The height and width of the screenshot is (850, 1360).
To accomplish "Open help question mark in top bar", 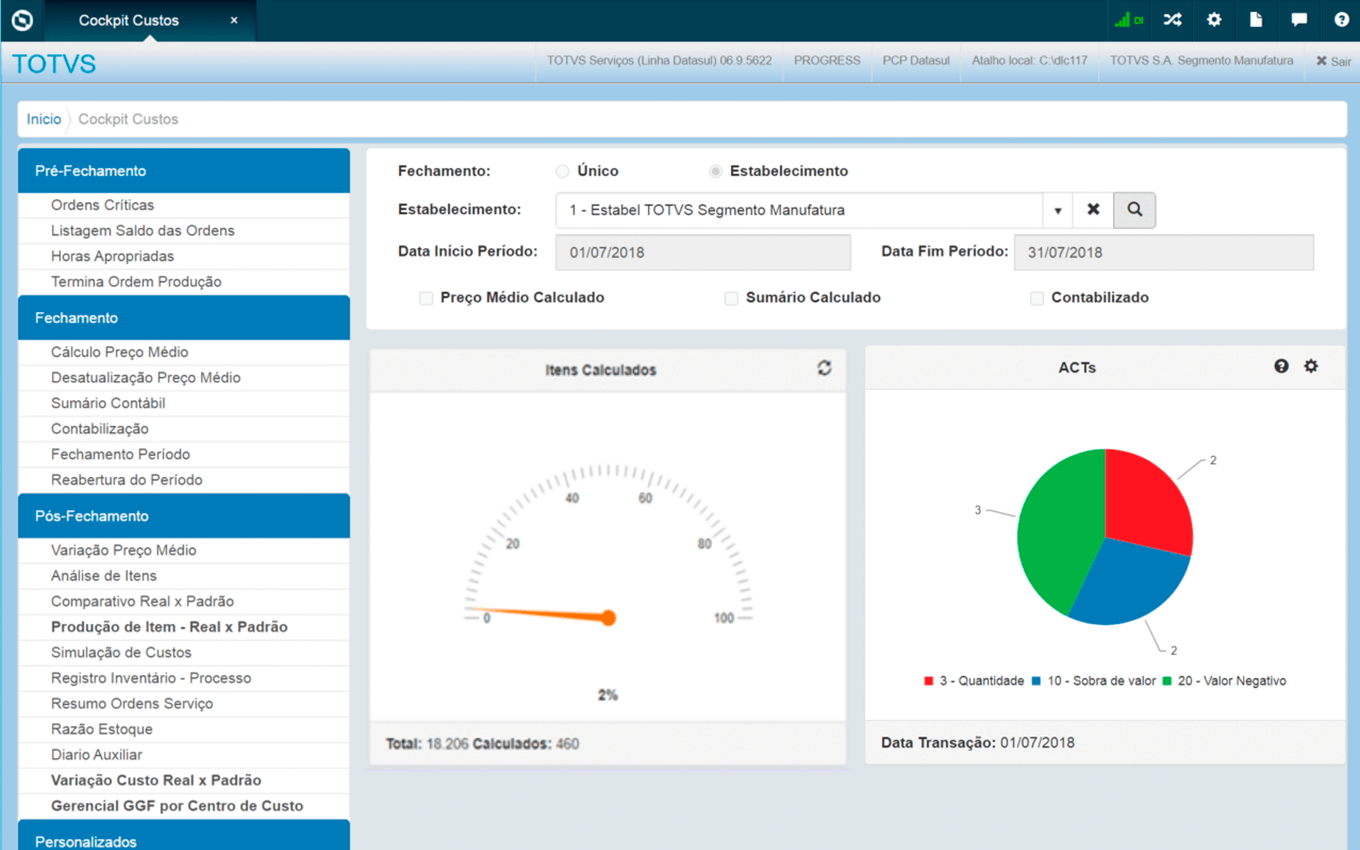I will pos(1341,20).
